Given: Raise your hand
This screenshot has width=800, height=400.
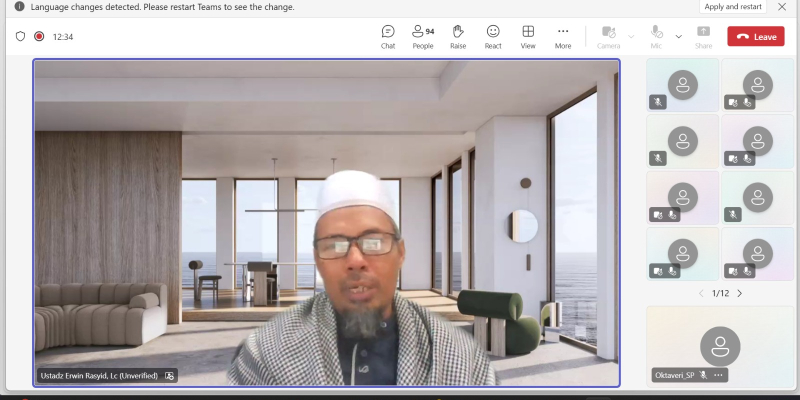Looking at the screenshot, I should tap(458, 37).
